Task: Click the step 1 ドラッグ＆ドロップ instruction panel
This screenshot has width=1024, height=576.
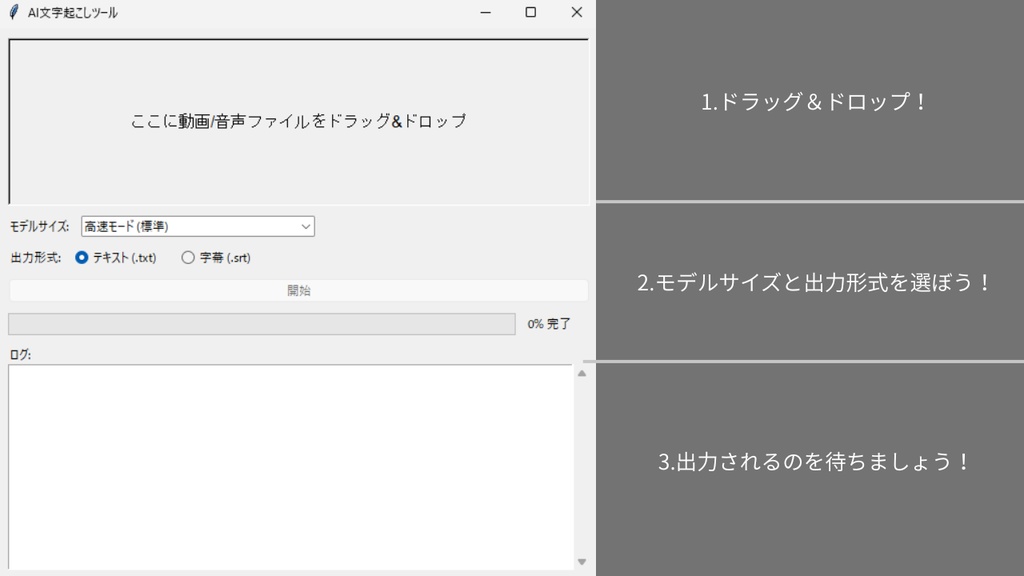Action: click(810, 100)
